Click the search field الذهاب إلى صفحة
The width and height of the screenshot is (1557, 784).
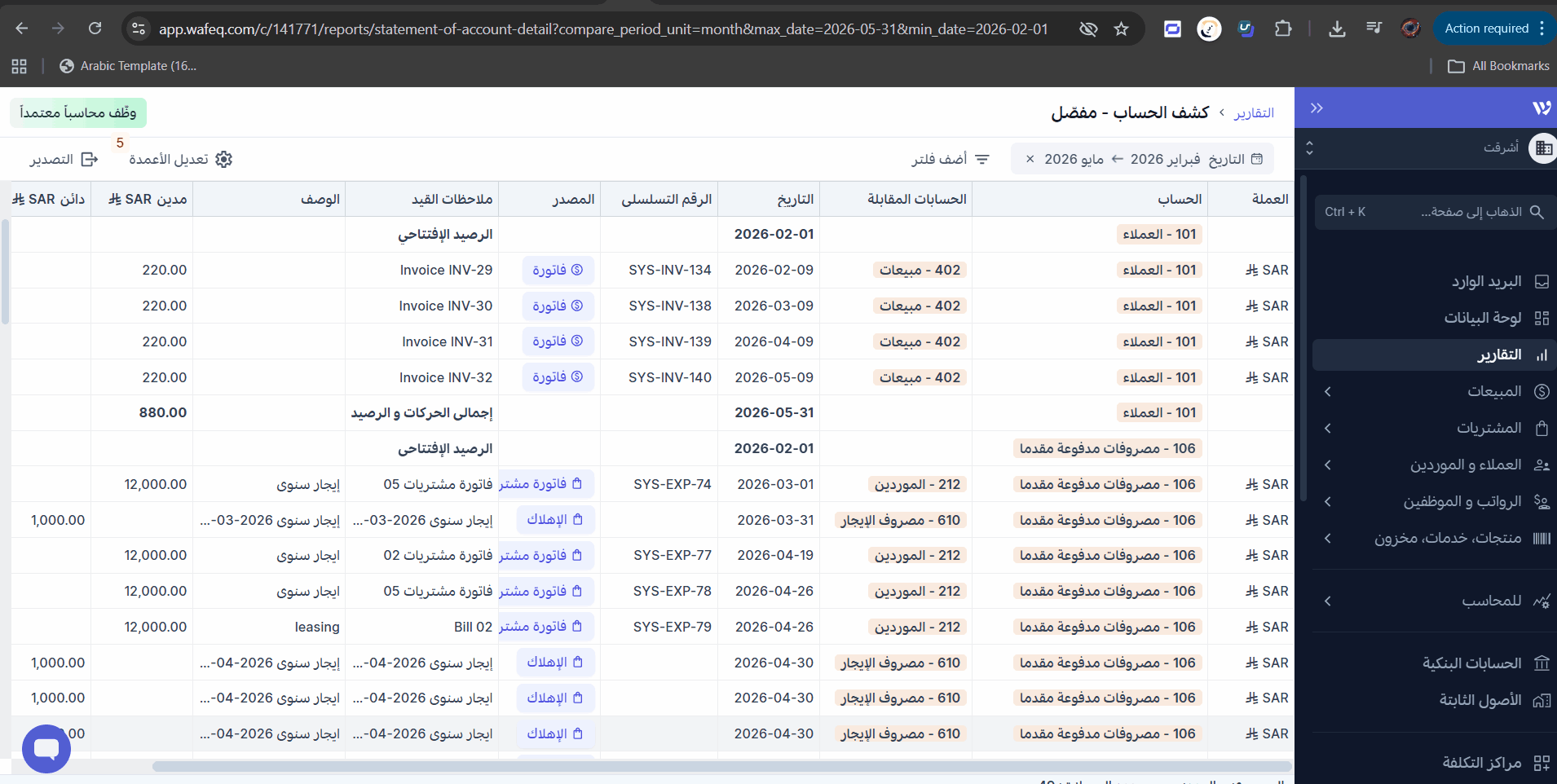click(1435, 212)
